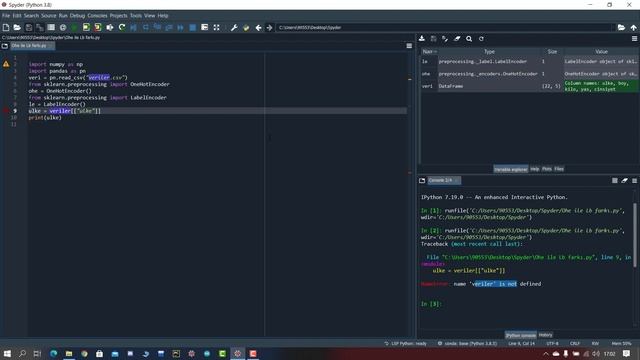Image resolution: width=640 pixels, height=360 pixels.
Task: Open the Run menu
Action: point(63,16)
